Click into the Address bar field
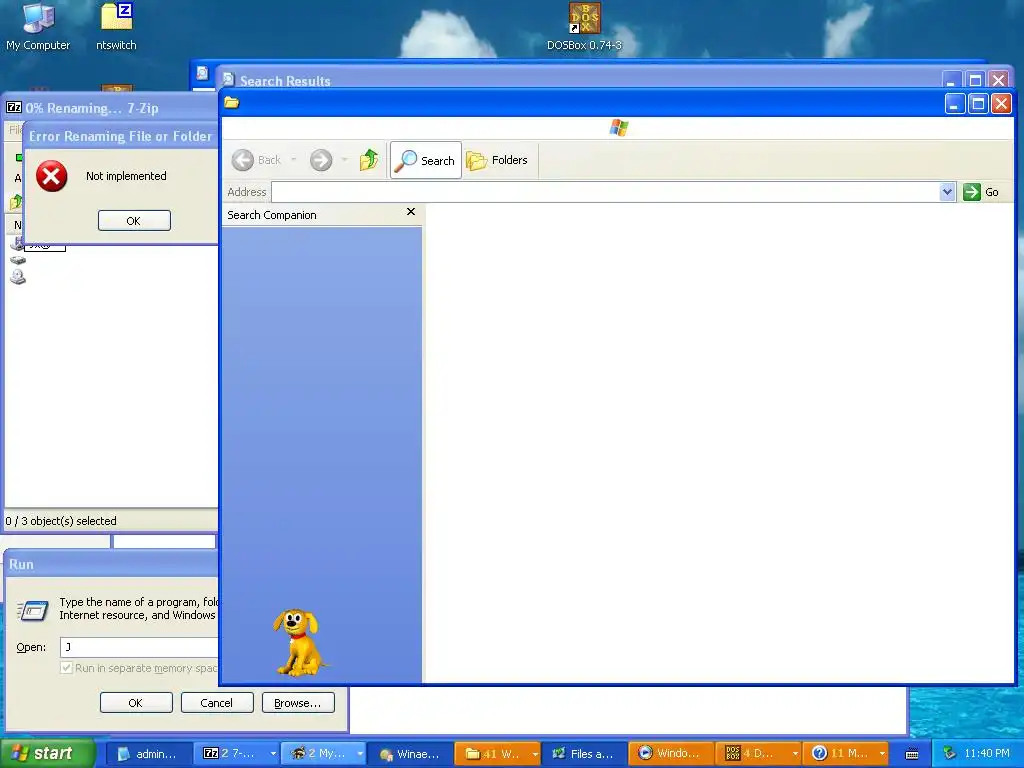 pyautogui.click(x=605, y=192)
